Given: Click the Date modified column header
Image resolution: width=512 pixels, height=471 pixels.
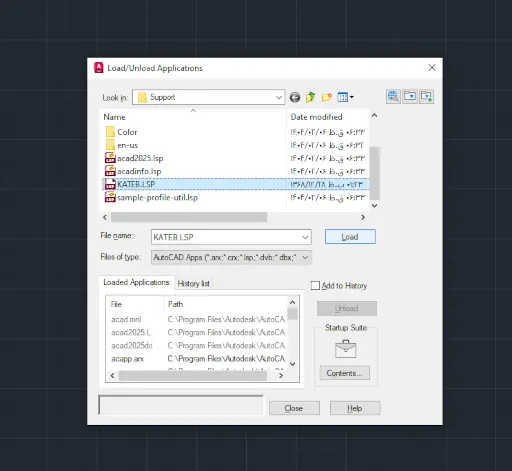Looking at the screenshot, I should (316, 117).
